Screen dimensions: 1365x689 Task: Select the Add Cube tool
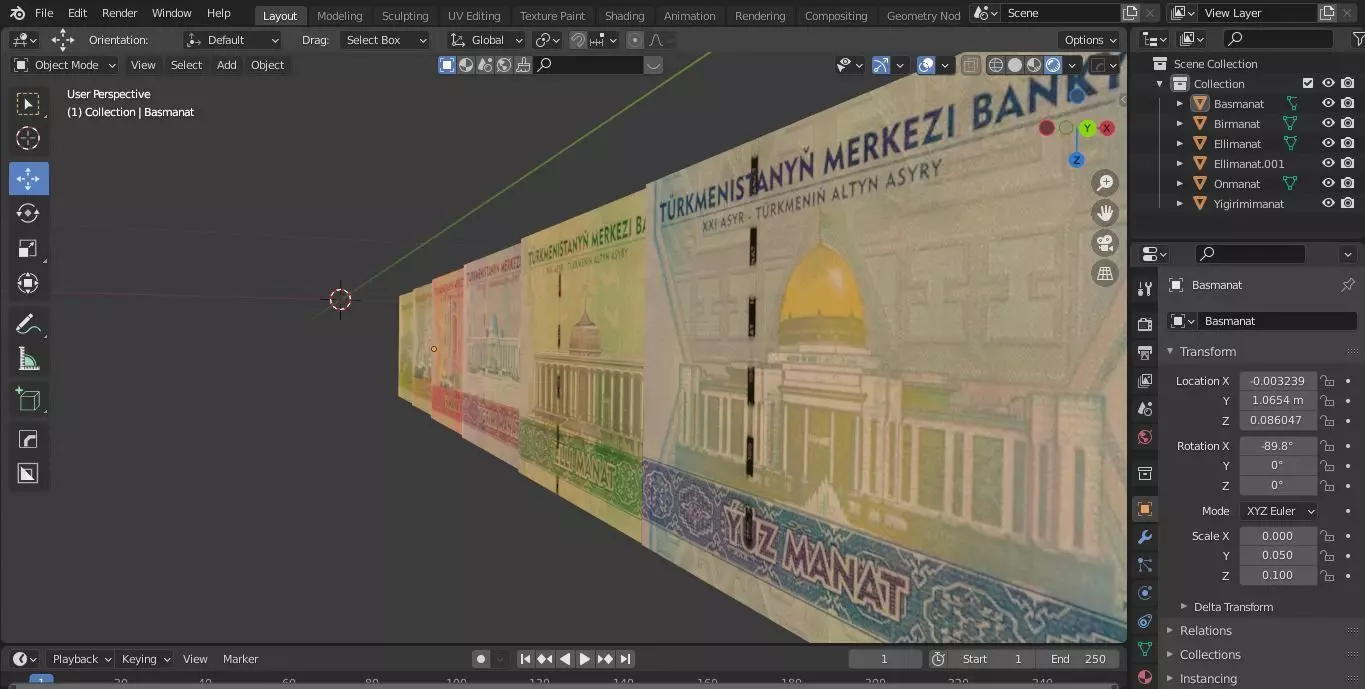pyautogui.click(x=28, y=400)
